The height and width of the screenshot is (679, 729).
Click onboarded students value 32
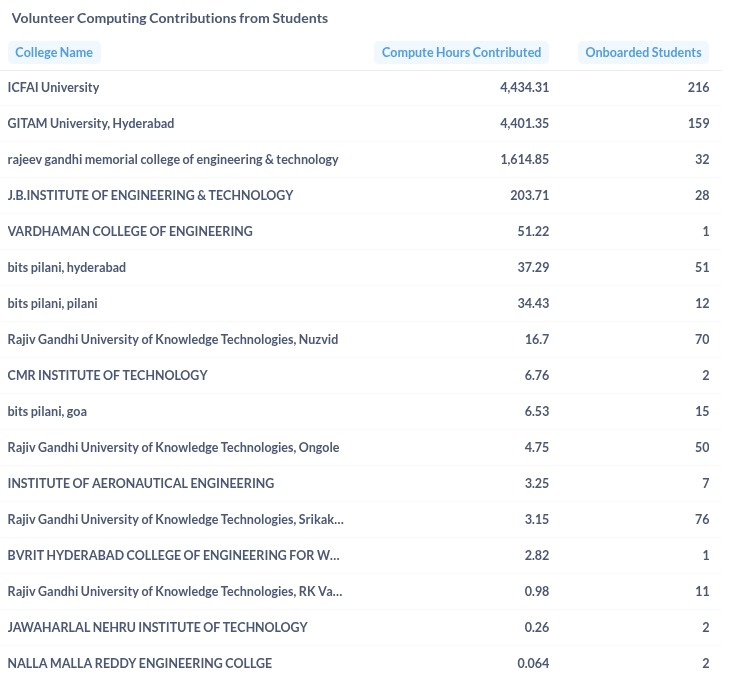tap(702, 160)
